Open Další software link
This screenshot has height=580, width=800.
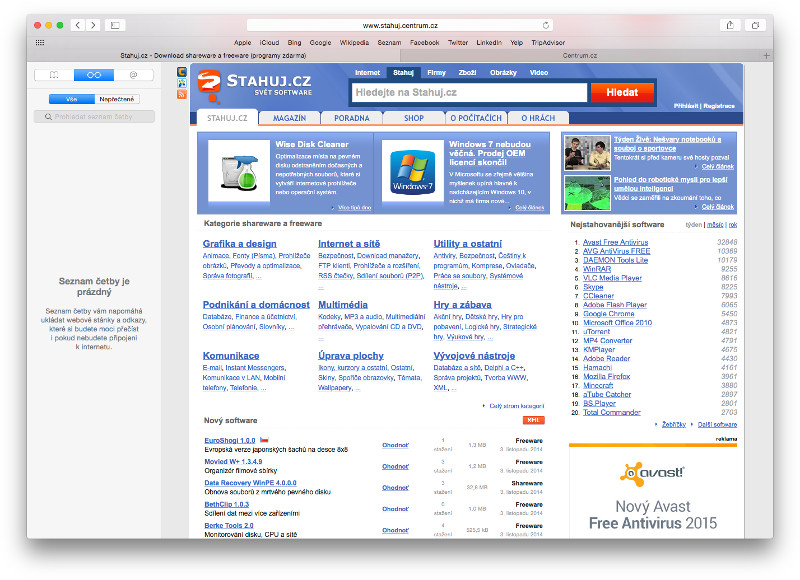[x=717, y=424]
